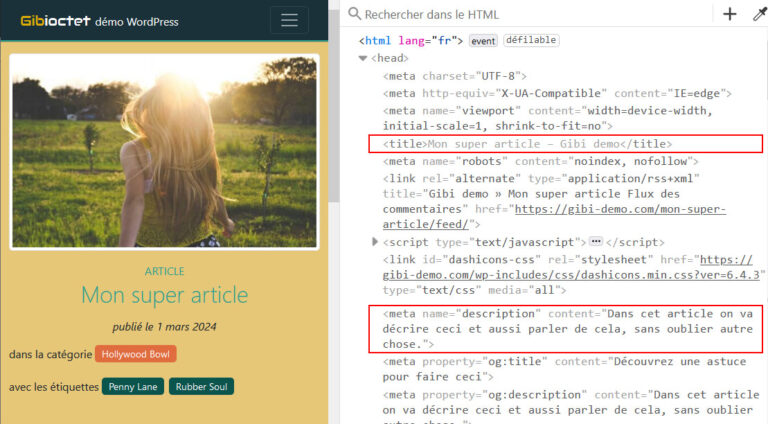Click the Mon super article heading
Viewport: 768px width, 424px height.
pyautogui.click(x=165, y=295)
